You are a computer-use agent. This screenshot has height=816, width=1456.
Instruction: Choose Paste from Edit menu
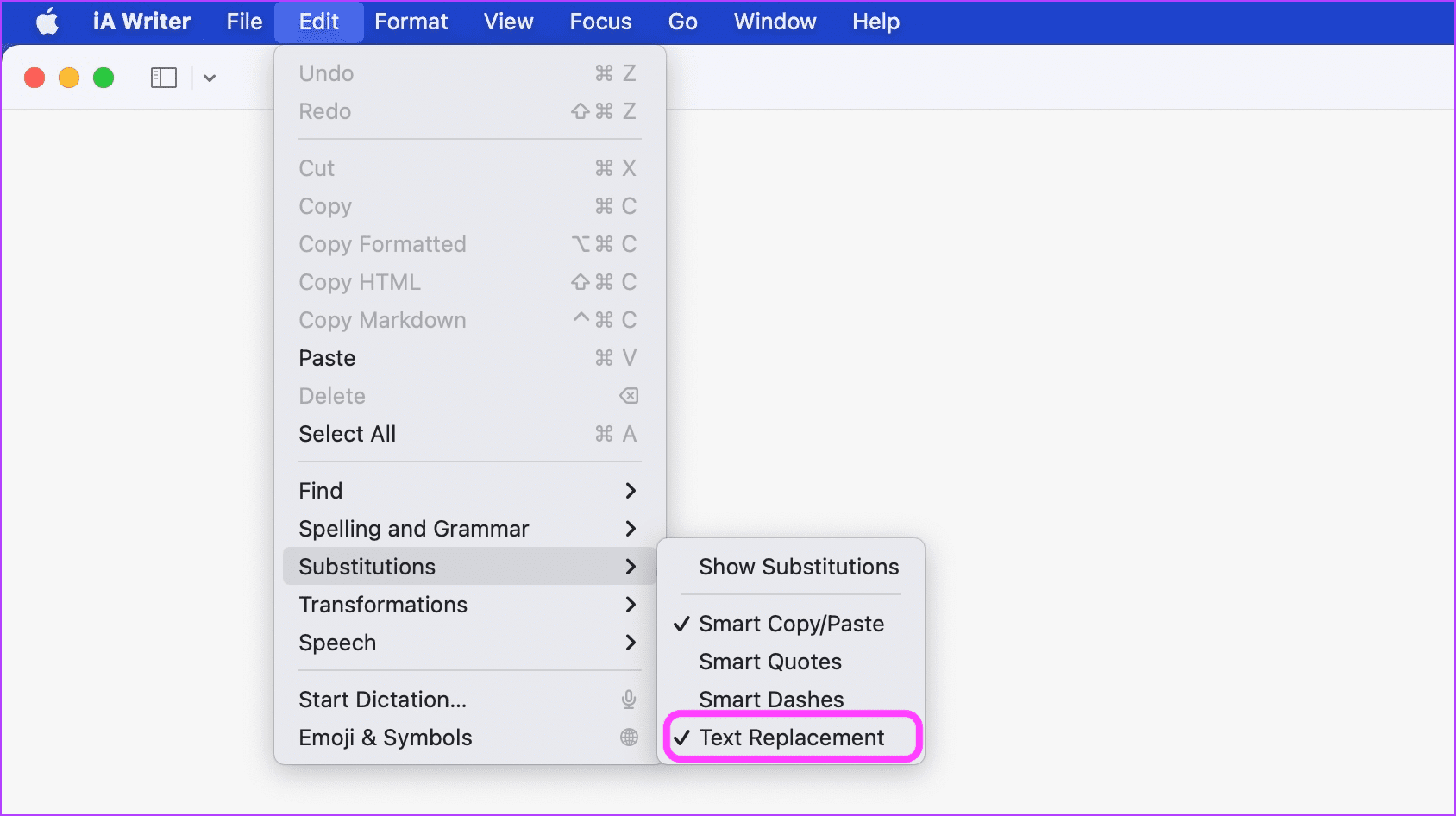tap(469, 358)
